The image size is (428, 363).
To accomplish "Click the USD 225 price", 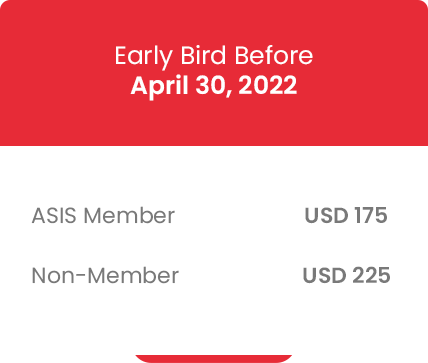I will point(346,275).
